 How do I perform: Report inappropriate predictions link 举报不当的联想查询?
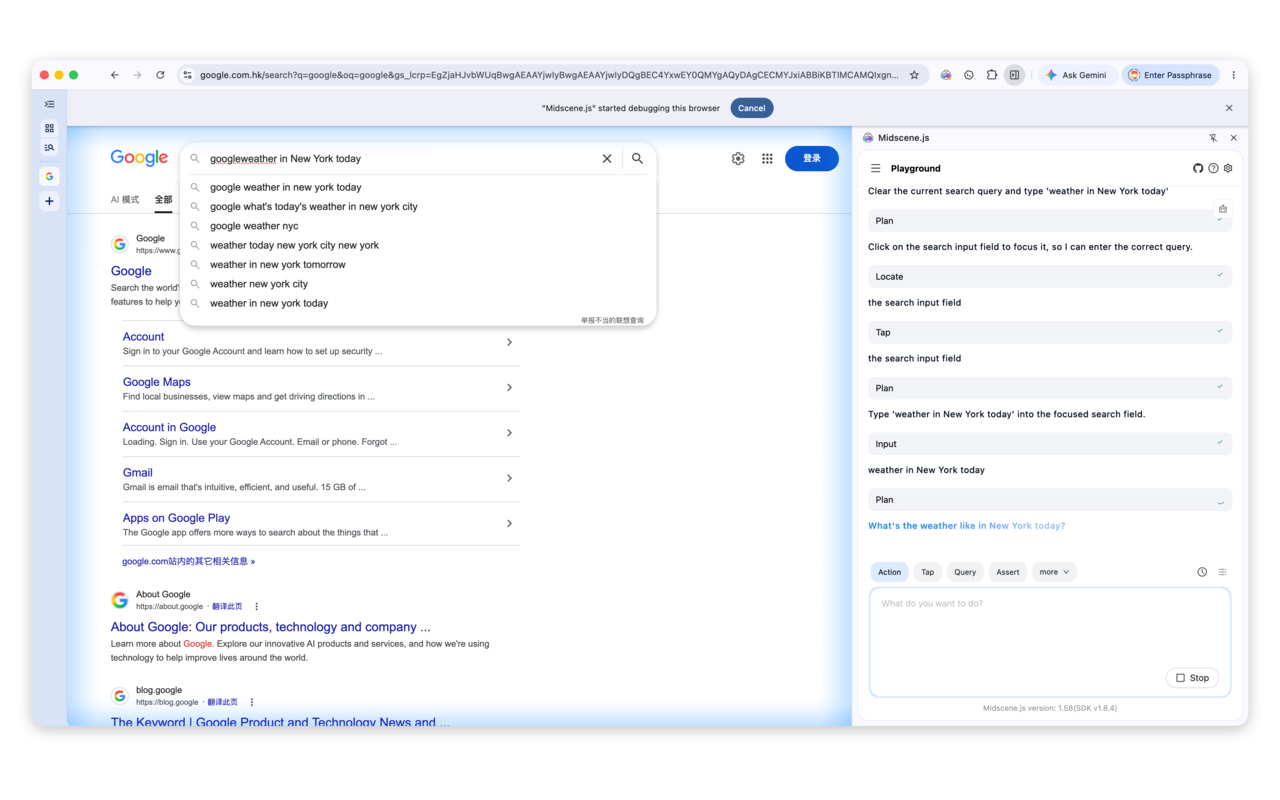612,320
